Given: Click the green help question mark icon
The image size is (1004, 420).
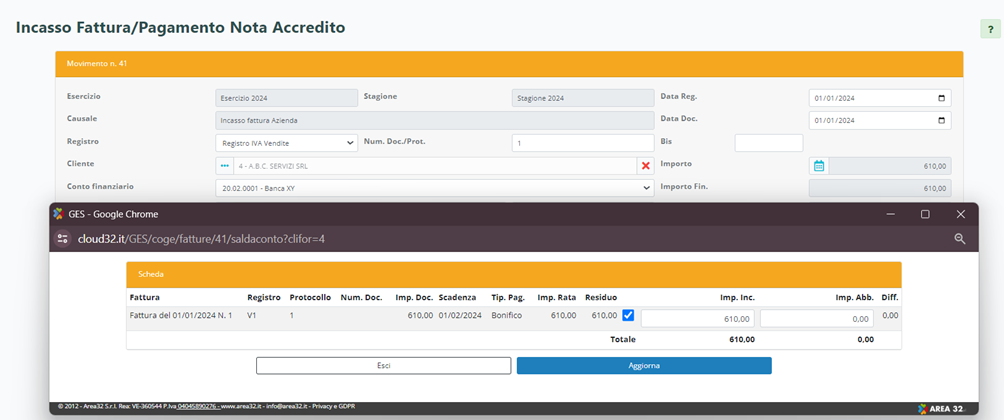Looking at the screenshot, I should 988,29.
